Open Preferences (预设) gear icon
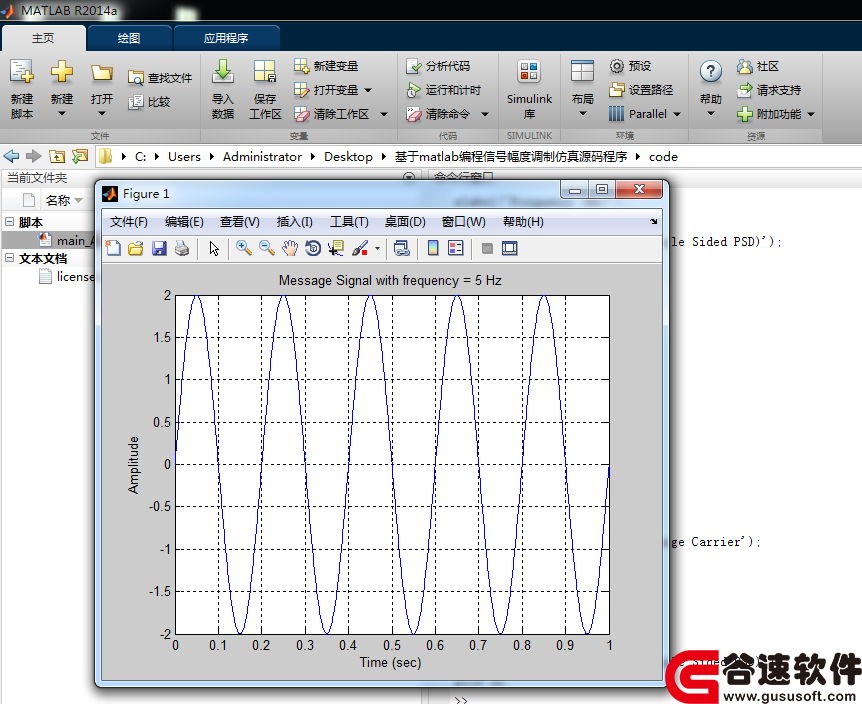The height and width of the screenshot is (704, 862). click(617, 66)
